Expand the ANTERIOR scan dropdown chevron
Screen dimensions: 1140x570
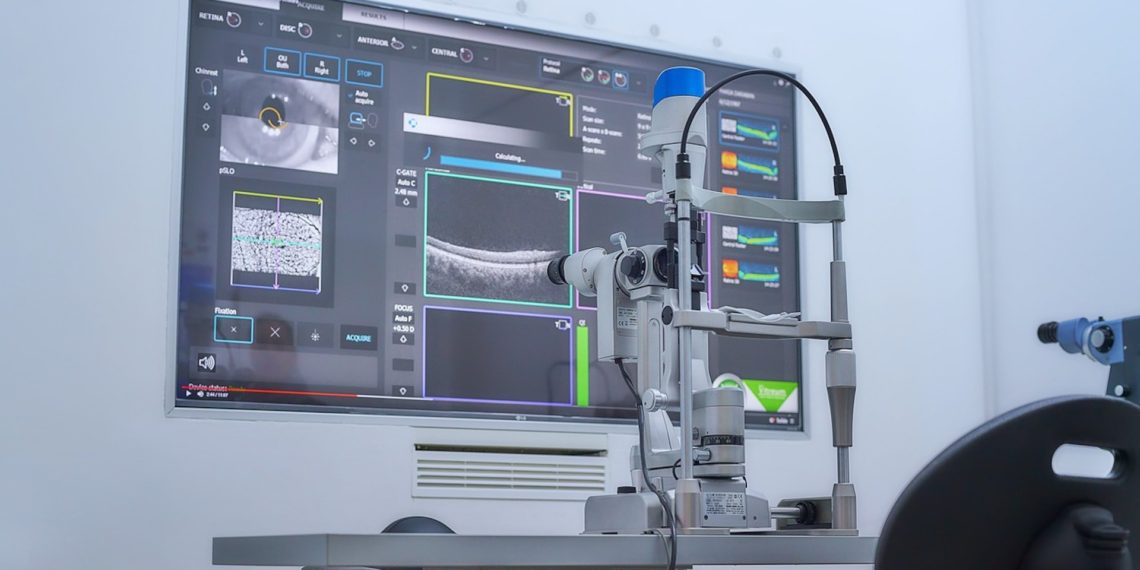[414, 48]
